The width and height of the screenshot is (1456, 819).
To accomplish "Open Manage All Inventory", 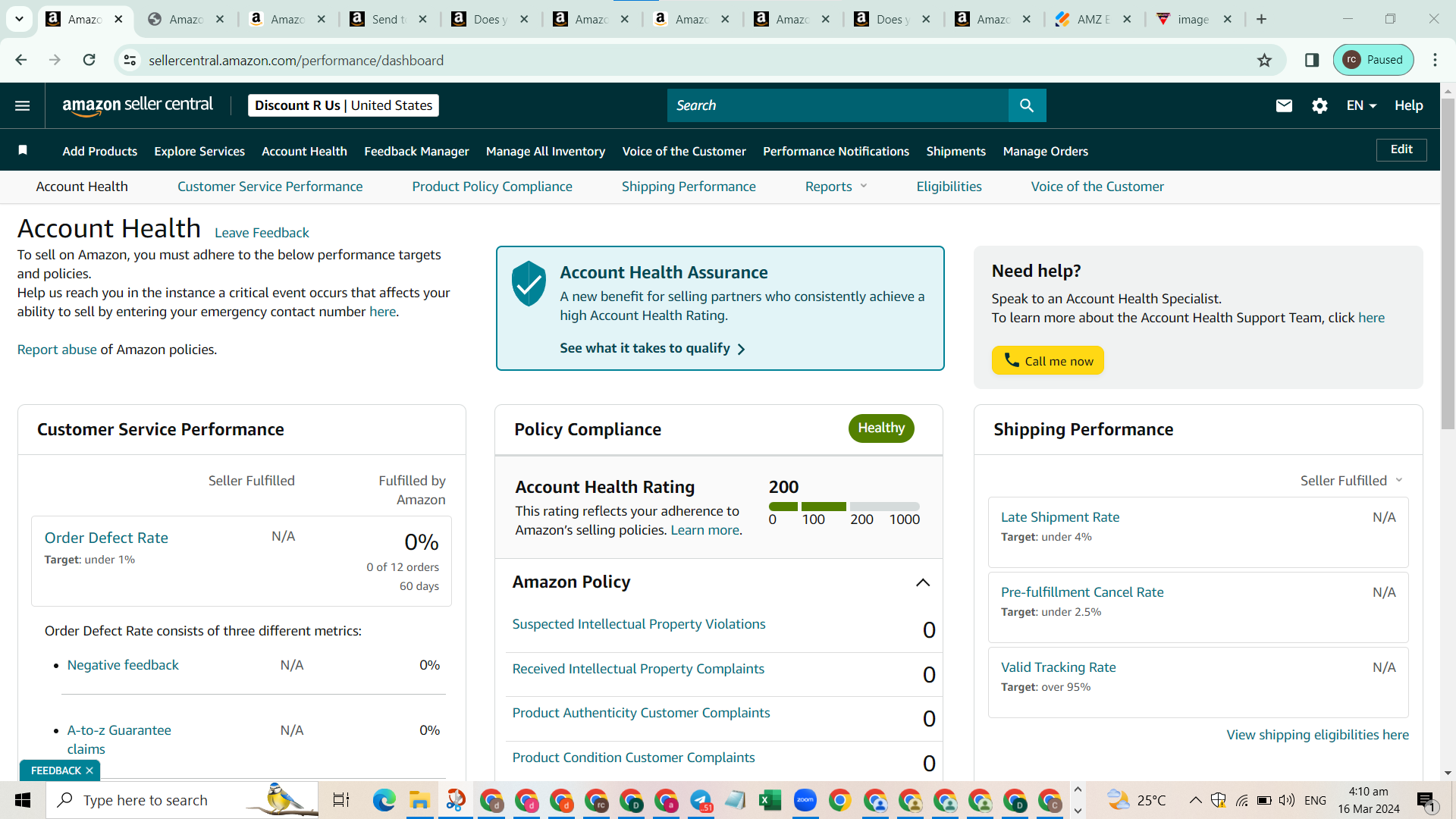I will click(x=545, y=151).
